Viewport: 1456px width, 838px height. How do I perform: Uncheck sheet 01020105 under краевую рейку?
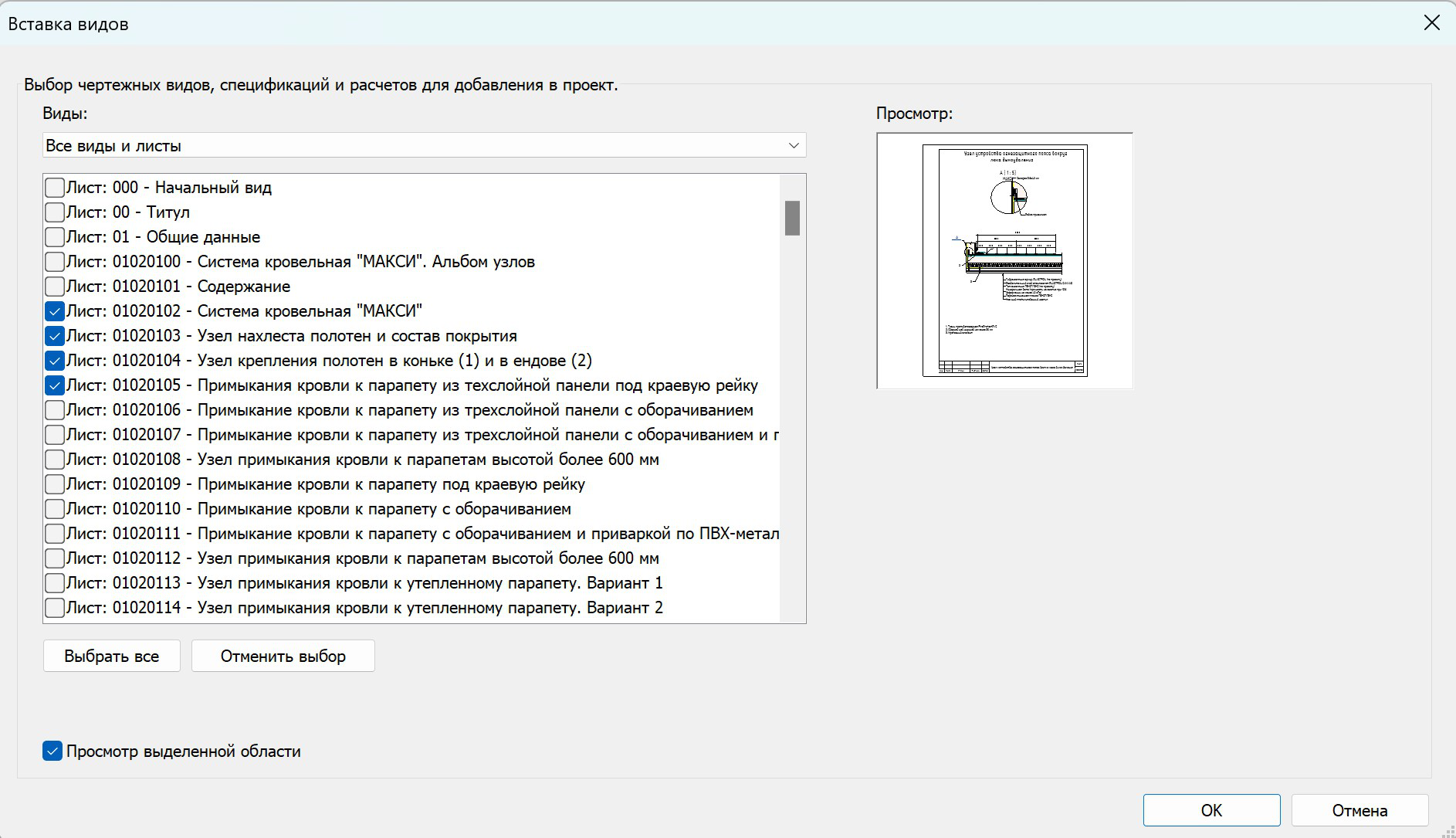pos(55,385)
